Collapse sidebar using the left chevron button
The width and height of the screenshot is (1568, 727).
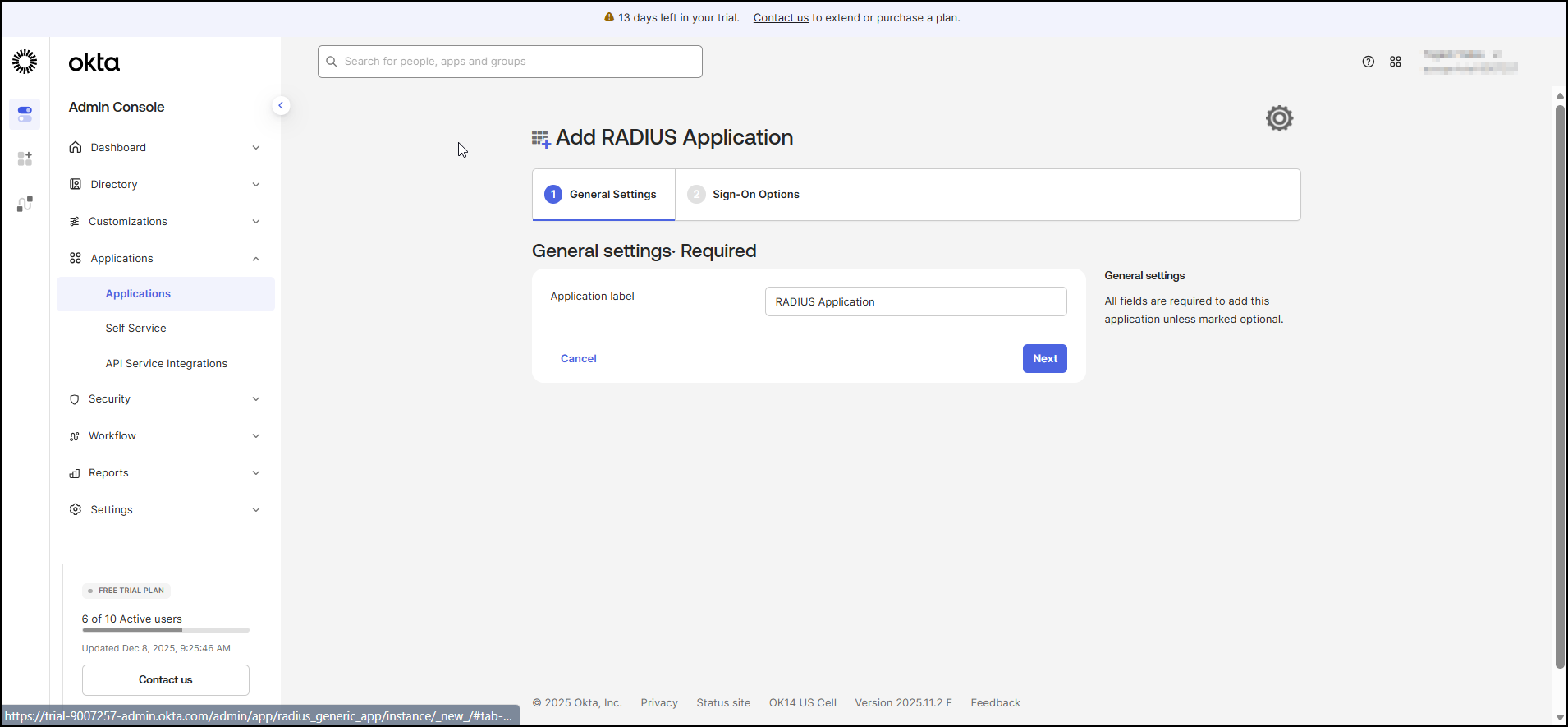pos(281,105)
